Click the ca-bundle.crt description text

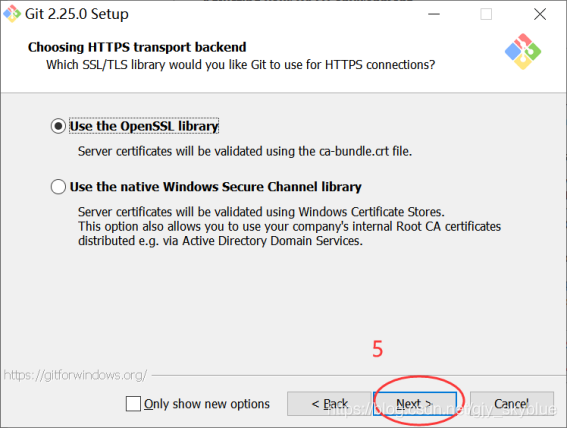click(245, 151)
